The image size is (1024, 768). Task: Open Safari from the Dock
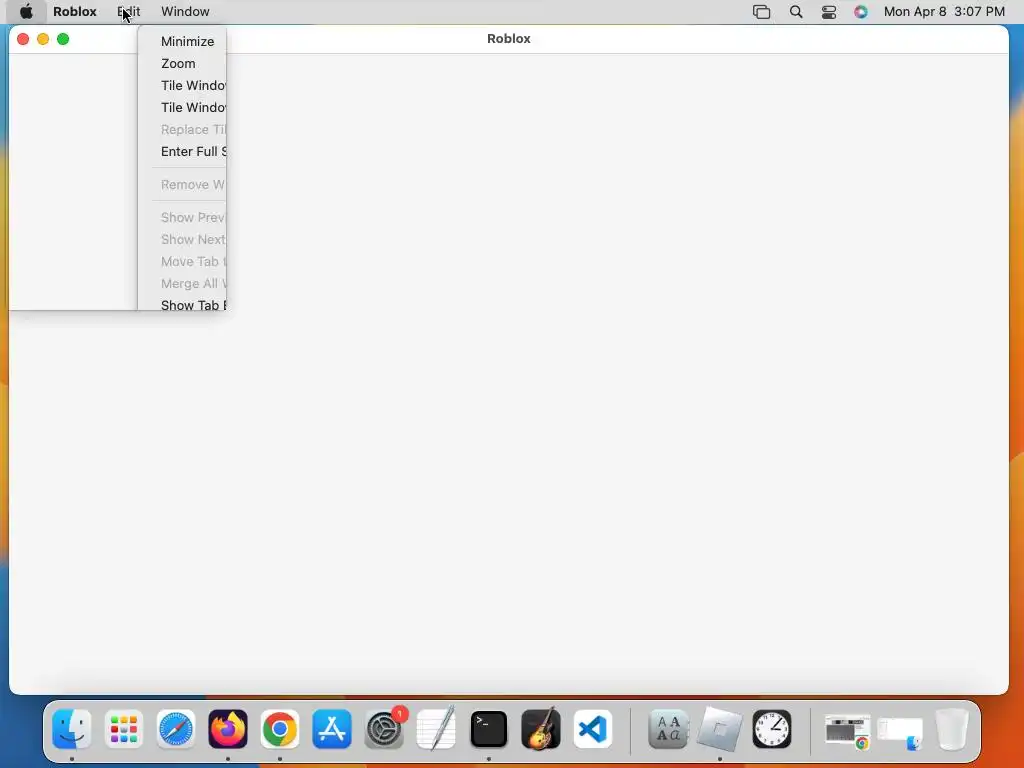coord(176,729)
